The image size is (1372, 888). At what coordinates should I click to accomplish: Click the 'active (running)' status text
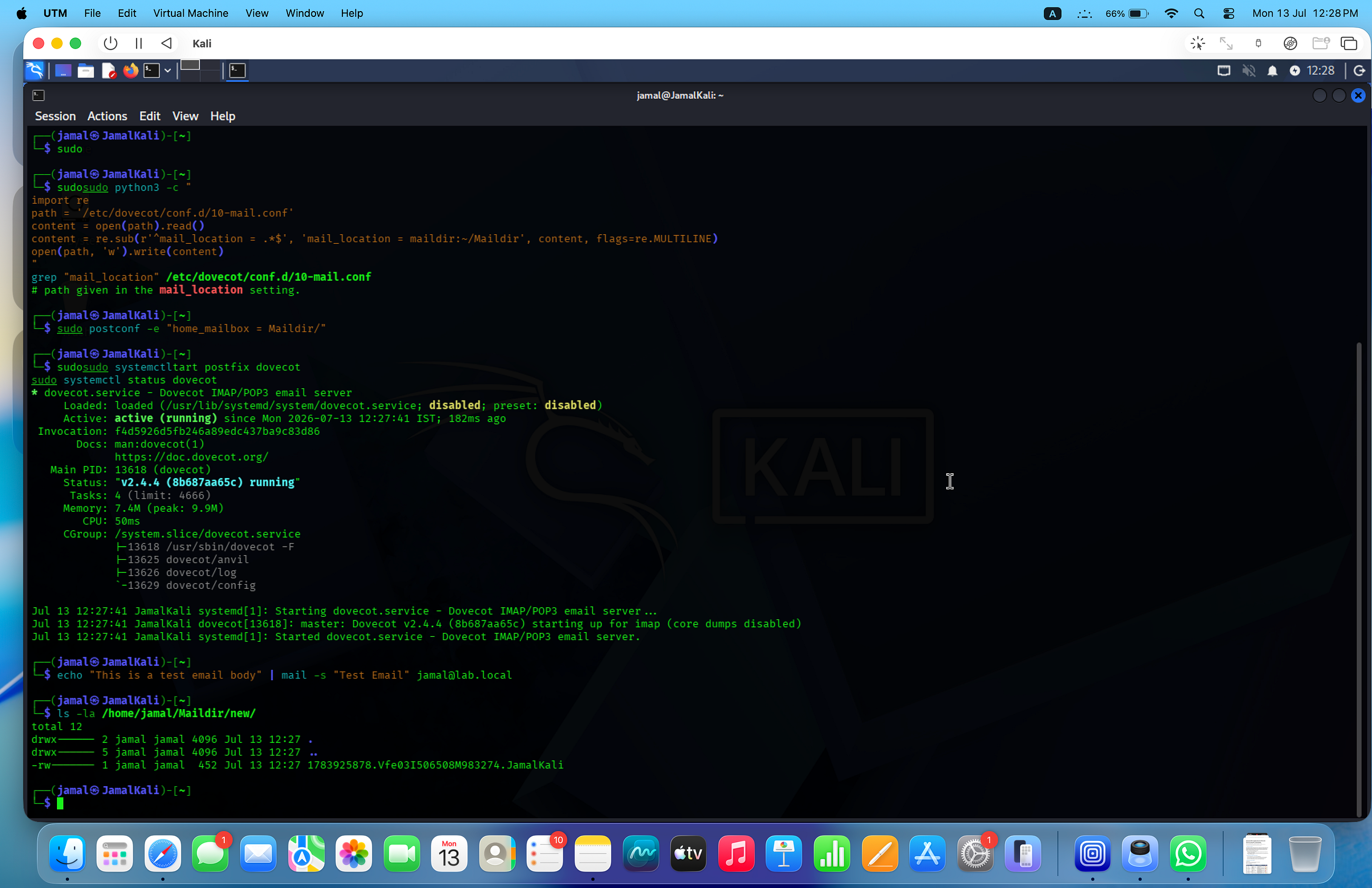166,418
